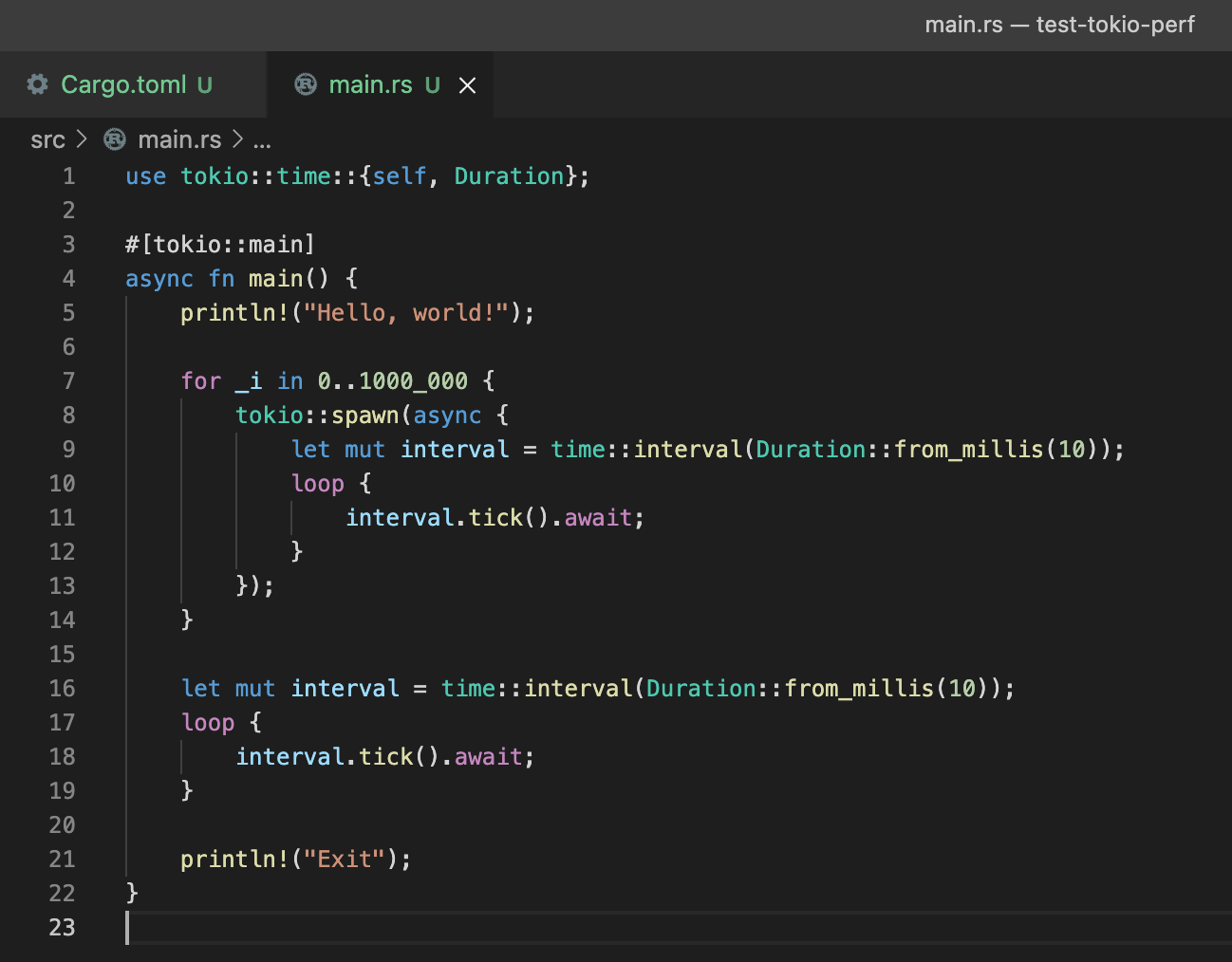Click the chevron after main.rs breadcrumb
This screenshot has height=962, width=1232.
237,139
